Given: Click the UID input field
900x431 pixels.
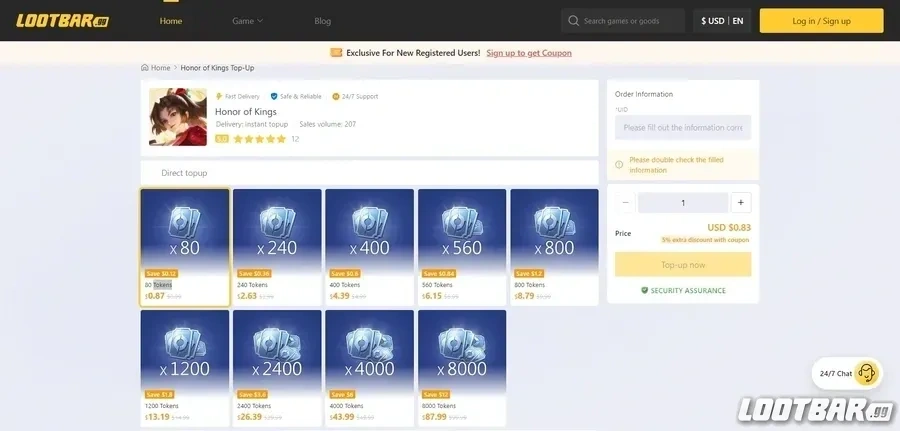Looking at the screenshot, I should (683, 127).
